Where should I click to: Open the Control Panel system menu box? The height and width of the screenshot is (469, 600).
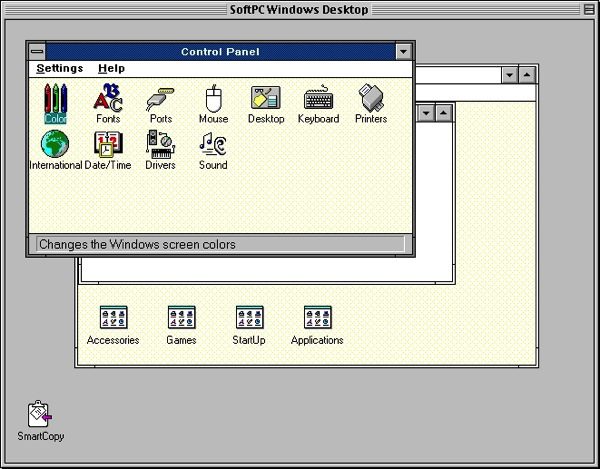(x=37, y=51)
